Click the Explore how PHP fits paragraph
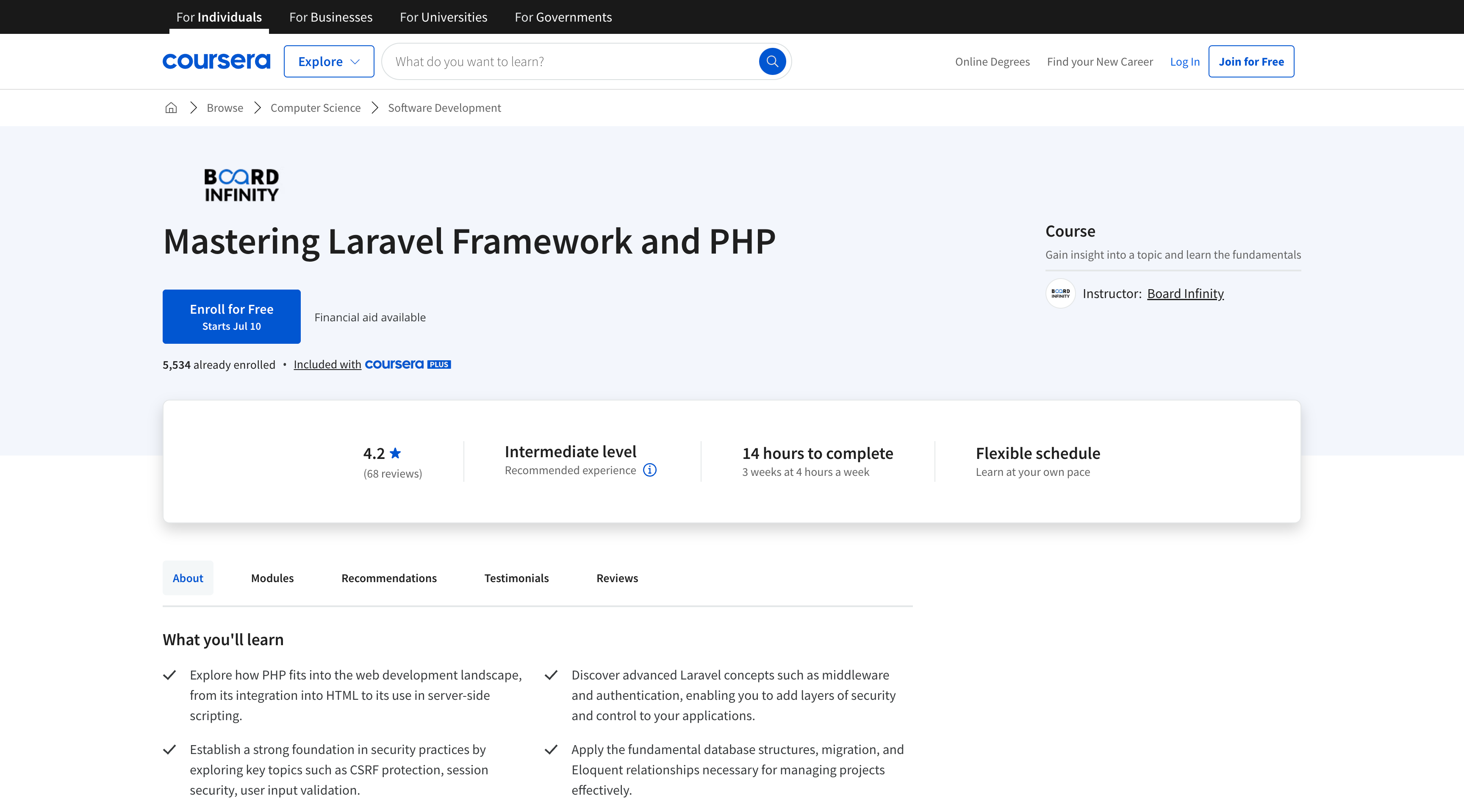The width and height of the screenshot is (1464, 812). click(x=356, y=695)
